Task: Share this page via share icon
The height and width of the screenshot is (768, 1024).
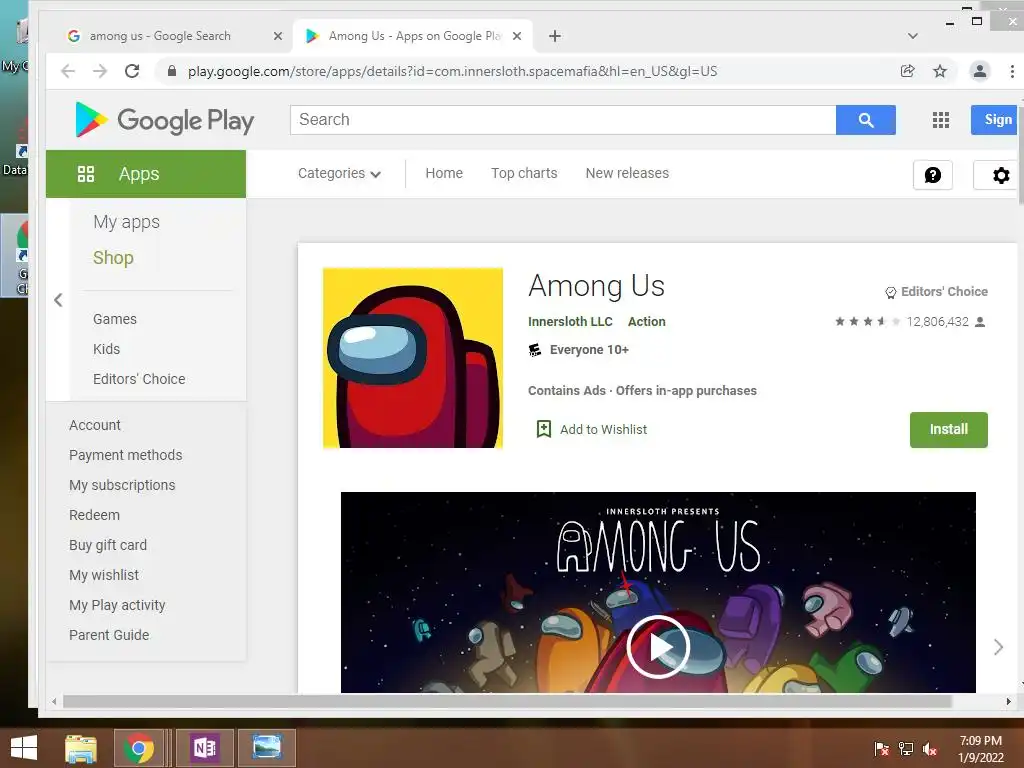Action: pos(907,71)
